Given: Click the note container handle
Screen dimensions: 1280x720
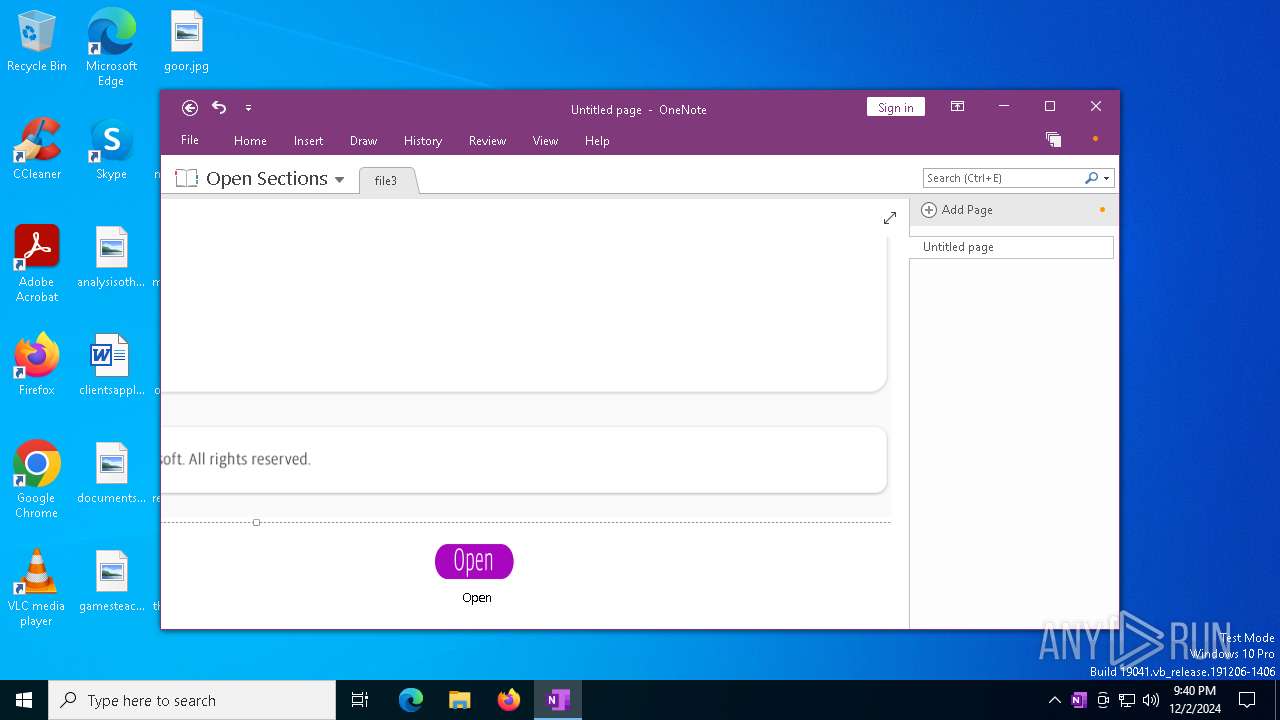Looking at the screenshot, I should click(x=257, y=522).
